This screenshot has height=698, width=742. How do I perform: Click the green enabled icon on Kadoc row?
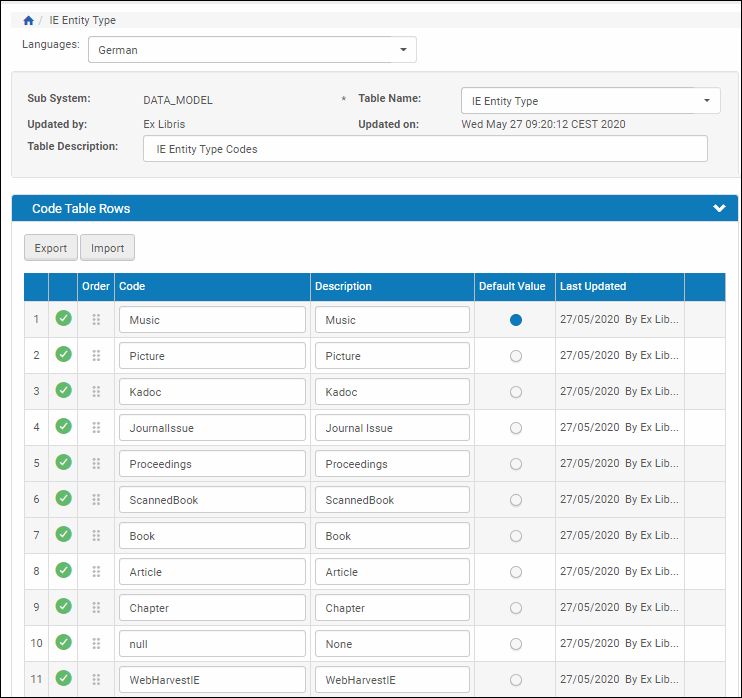(x=63, y=391)
